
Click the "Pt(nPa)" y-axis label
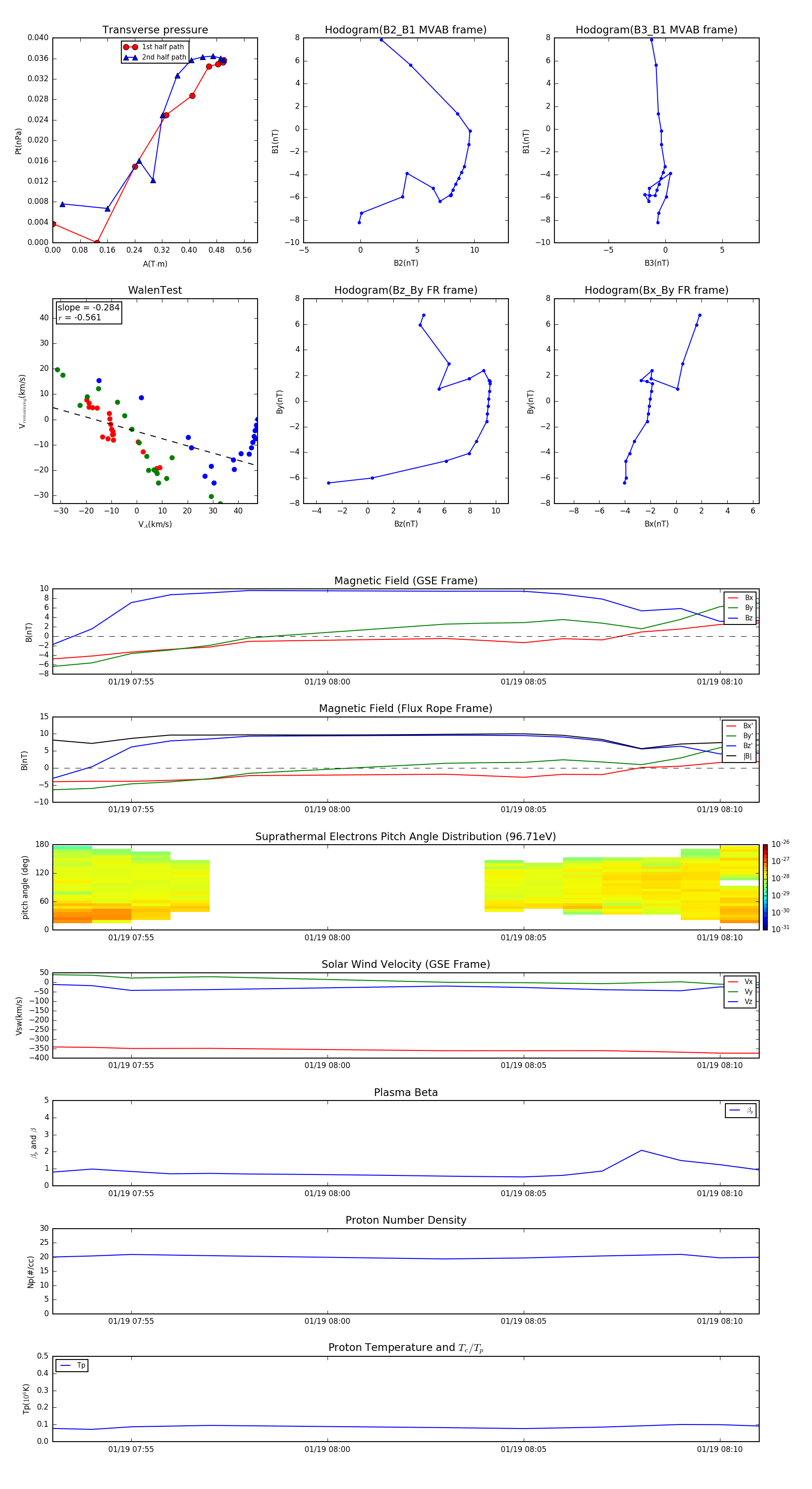(18, 140)
